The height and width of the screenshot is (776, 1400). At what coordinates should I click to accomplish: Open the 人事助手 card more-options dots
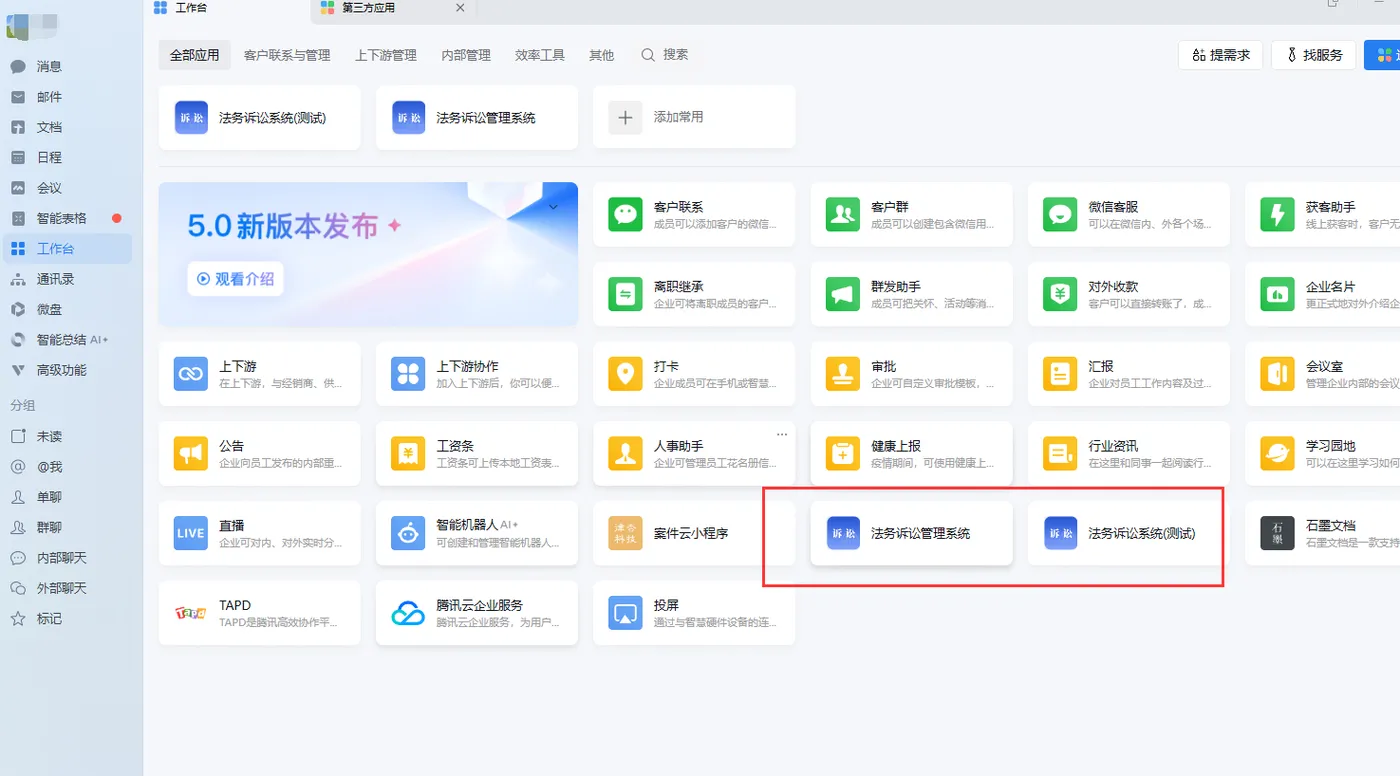pos(782,434)
